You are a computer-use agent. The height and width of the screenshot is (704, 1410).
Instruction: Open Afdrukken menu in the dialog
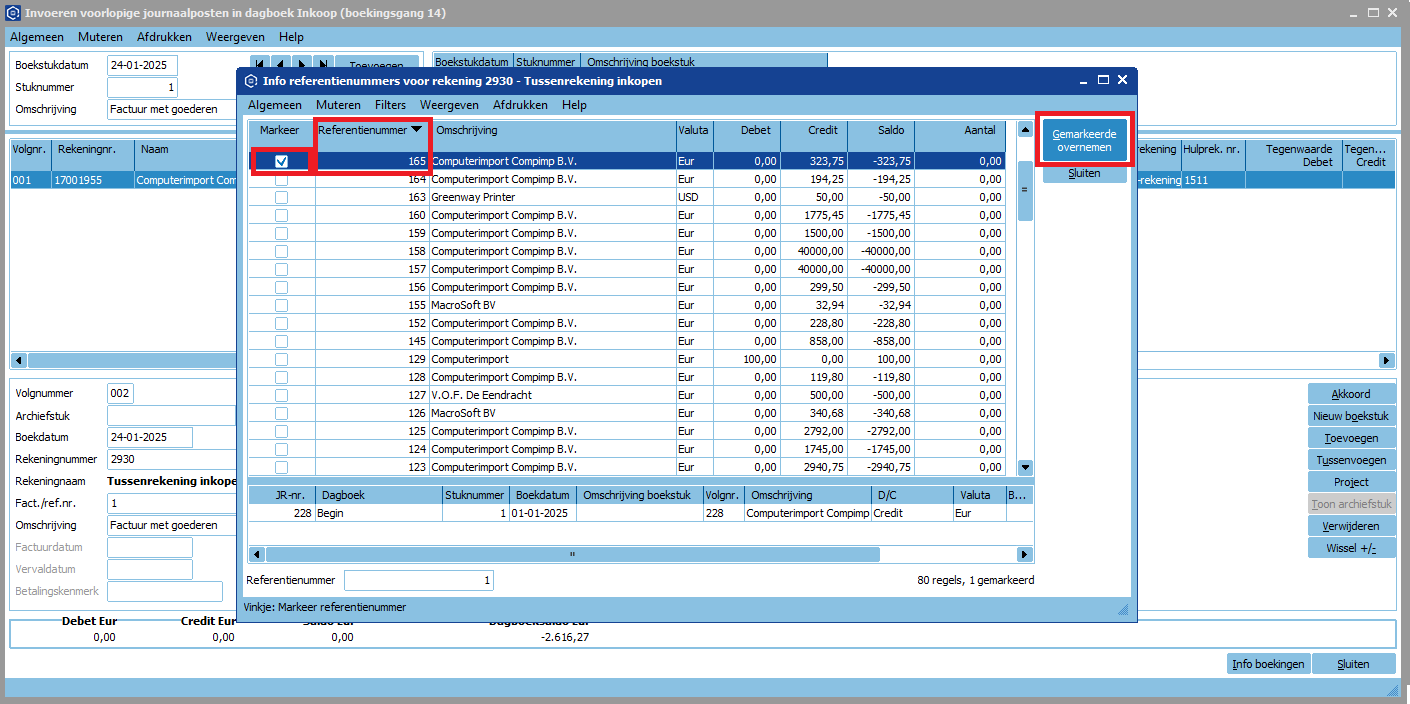tap(520, 105)
